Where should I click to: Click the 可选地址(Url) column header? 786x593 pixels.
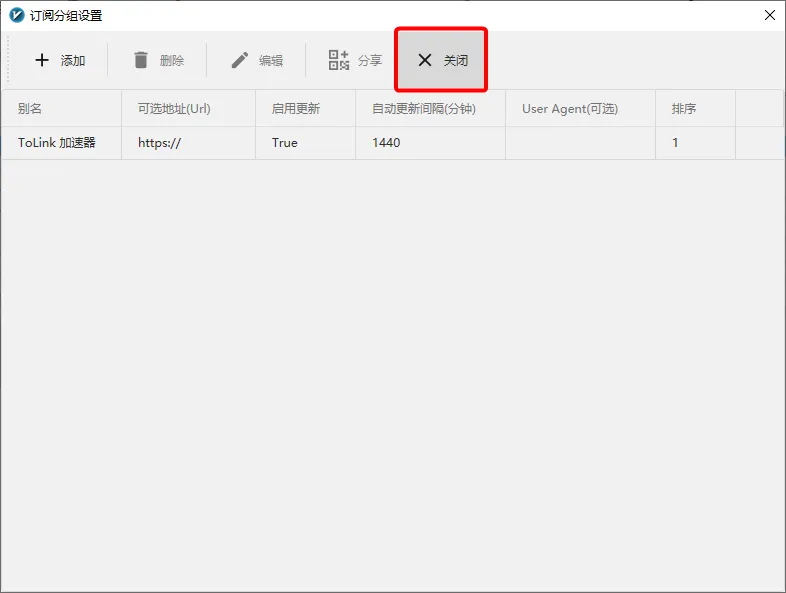[x=188, y=109]
